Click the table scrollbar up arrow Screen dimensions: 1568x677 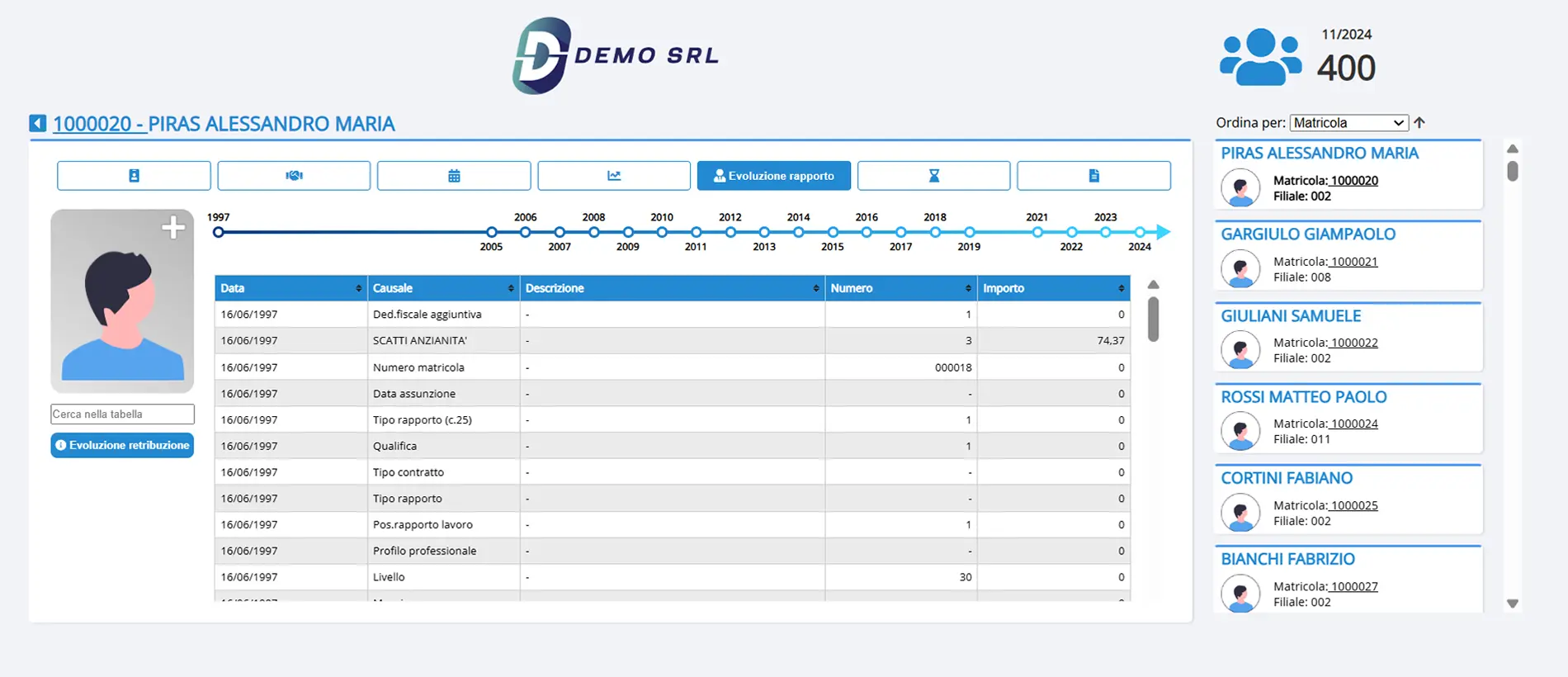[x=1153, y=285]
